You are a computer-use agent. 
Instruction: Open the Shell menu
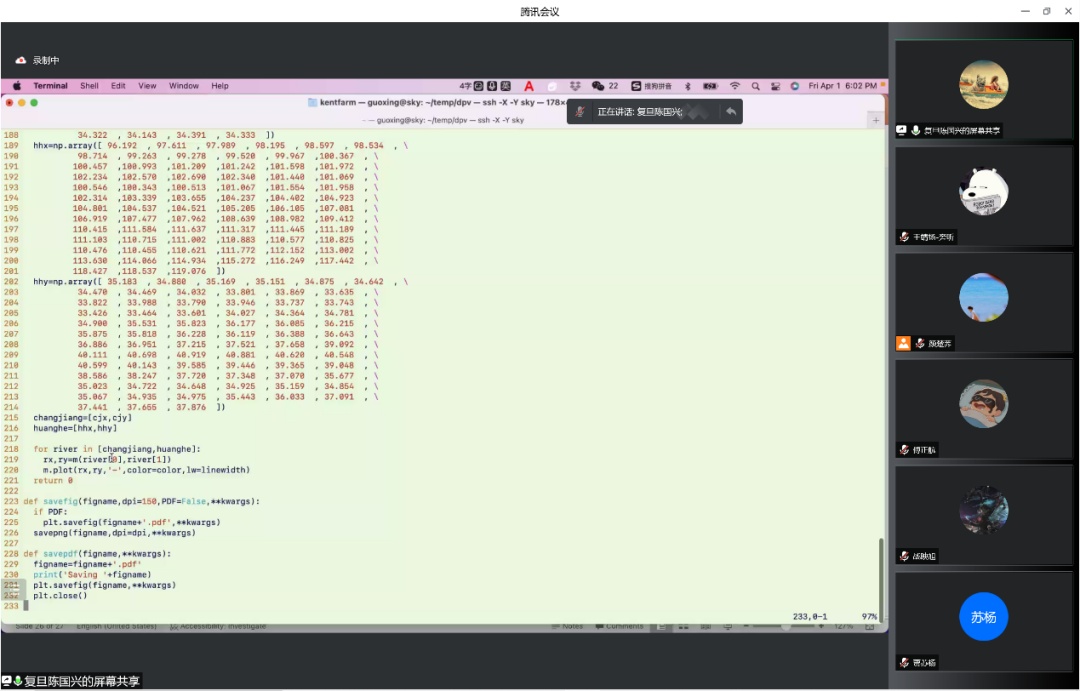pos(89,86)
